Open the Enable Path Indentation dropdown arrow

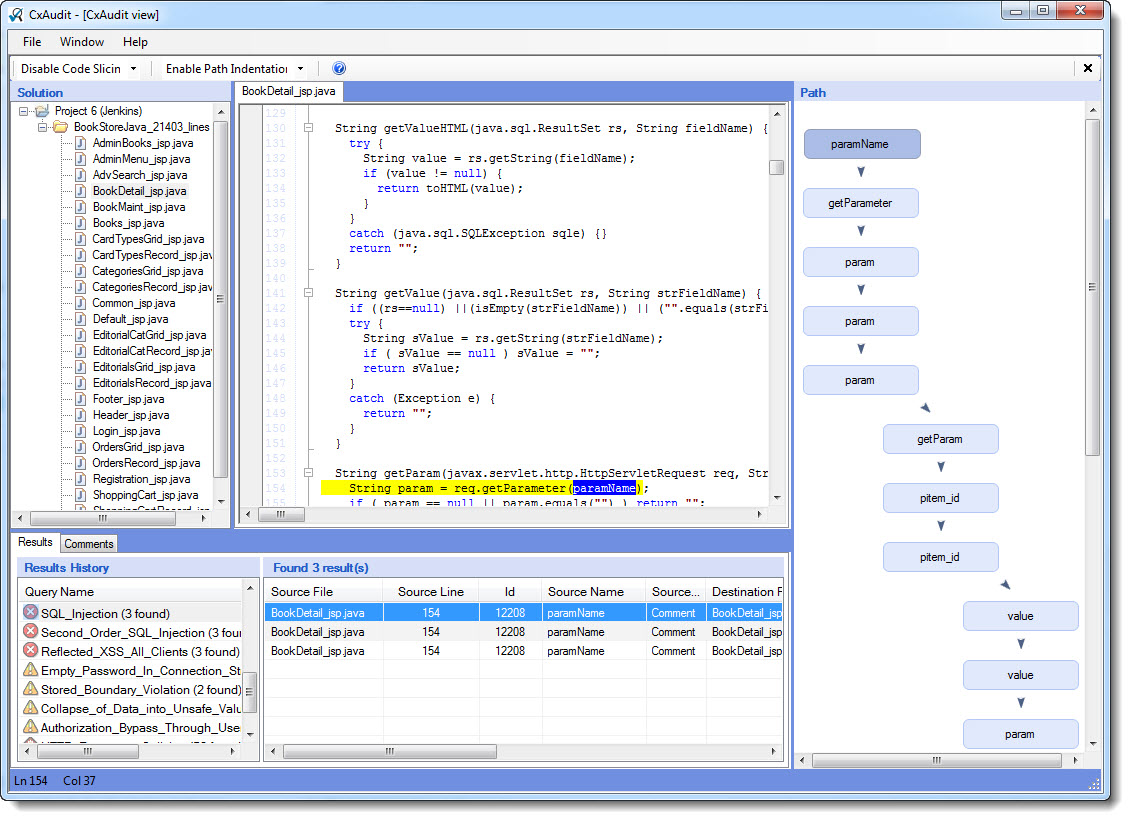[x=301, y=69]
